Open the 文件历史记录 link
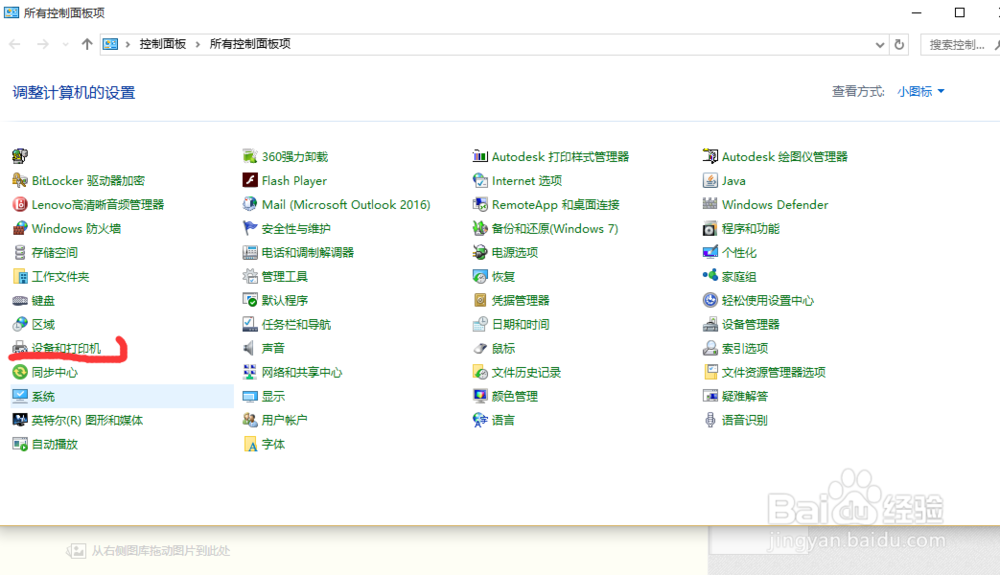This screenshot has height=575, width=1000. (x=526, y=372)
